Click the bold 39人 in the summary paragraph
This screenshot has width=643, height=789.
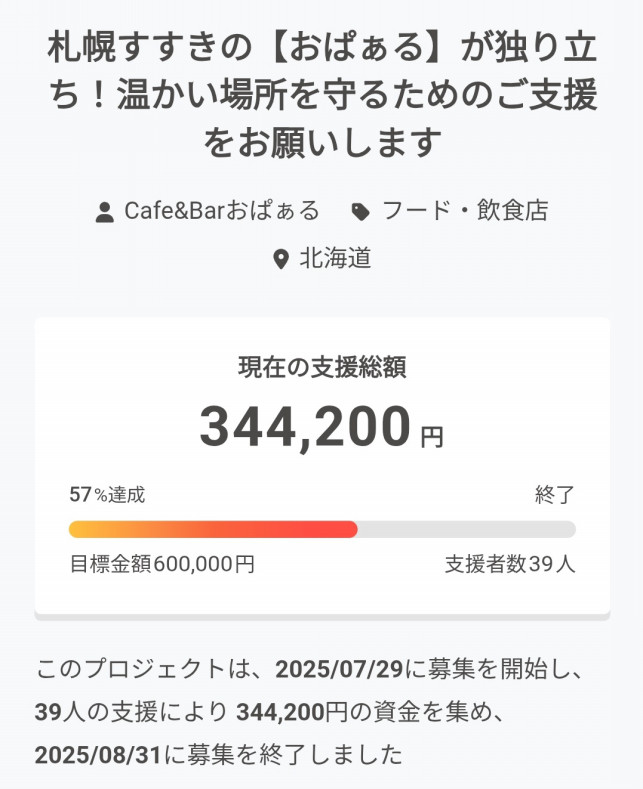pyautogui.click(x=60, y=711)
